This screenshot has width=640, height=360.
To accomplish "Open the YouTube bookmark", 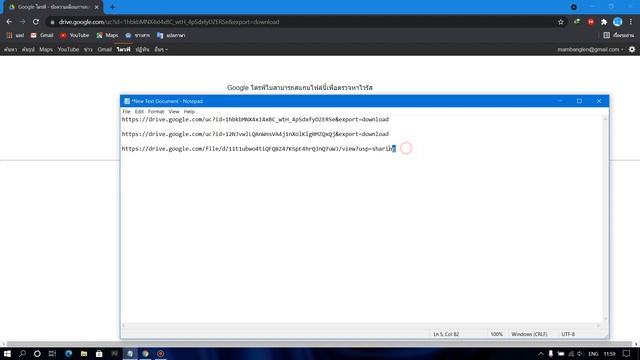I will pyautogui.click(x=75, y=36).
